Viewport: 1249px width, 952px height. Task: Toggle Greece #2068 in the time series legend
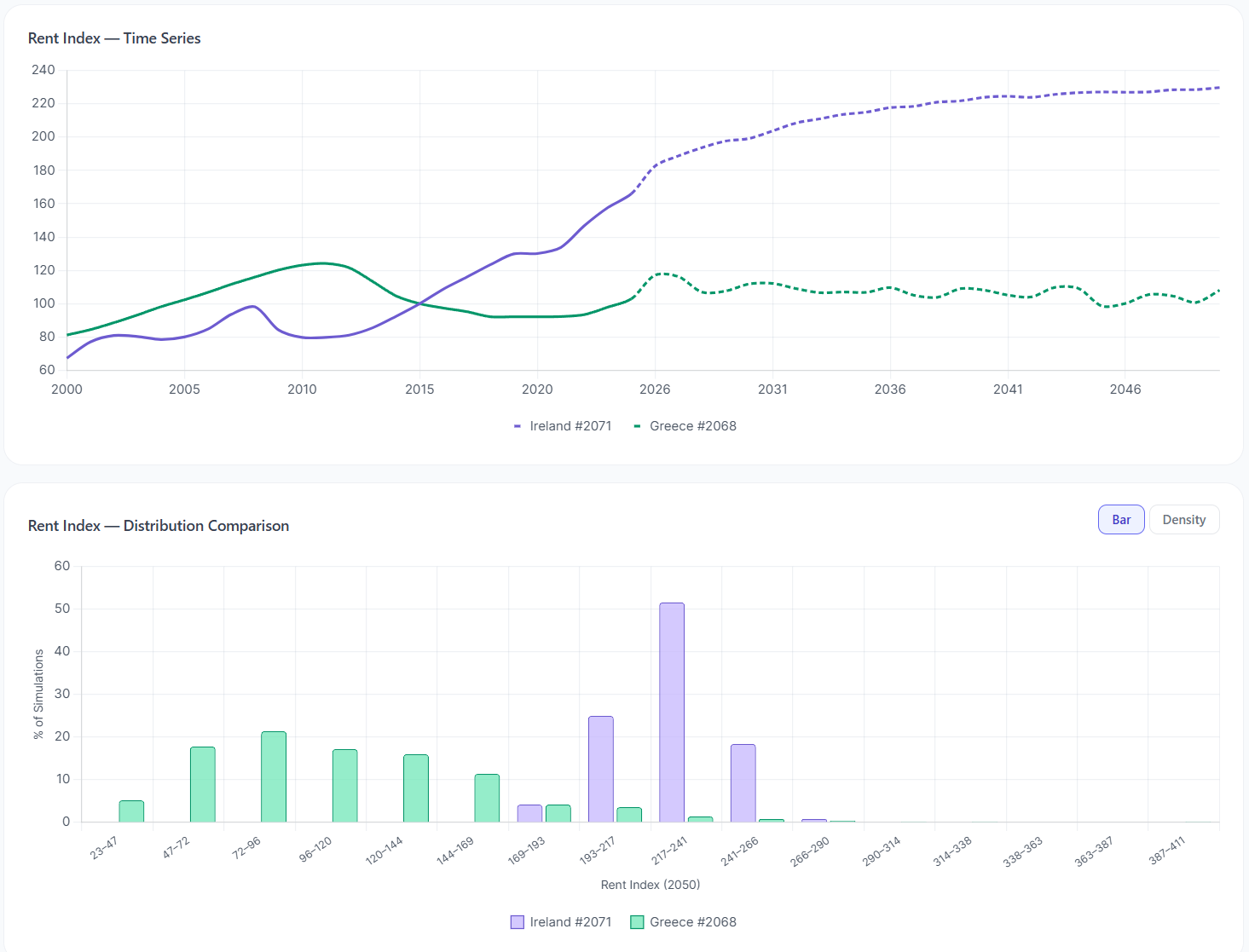[685, 425]
